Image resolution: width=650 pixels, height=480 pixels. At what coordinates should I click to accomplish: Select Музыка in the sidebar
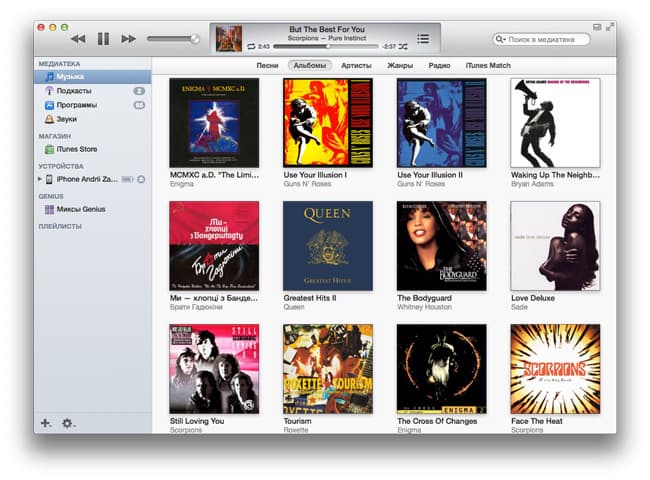[93, 77]
